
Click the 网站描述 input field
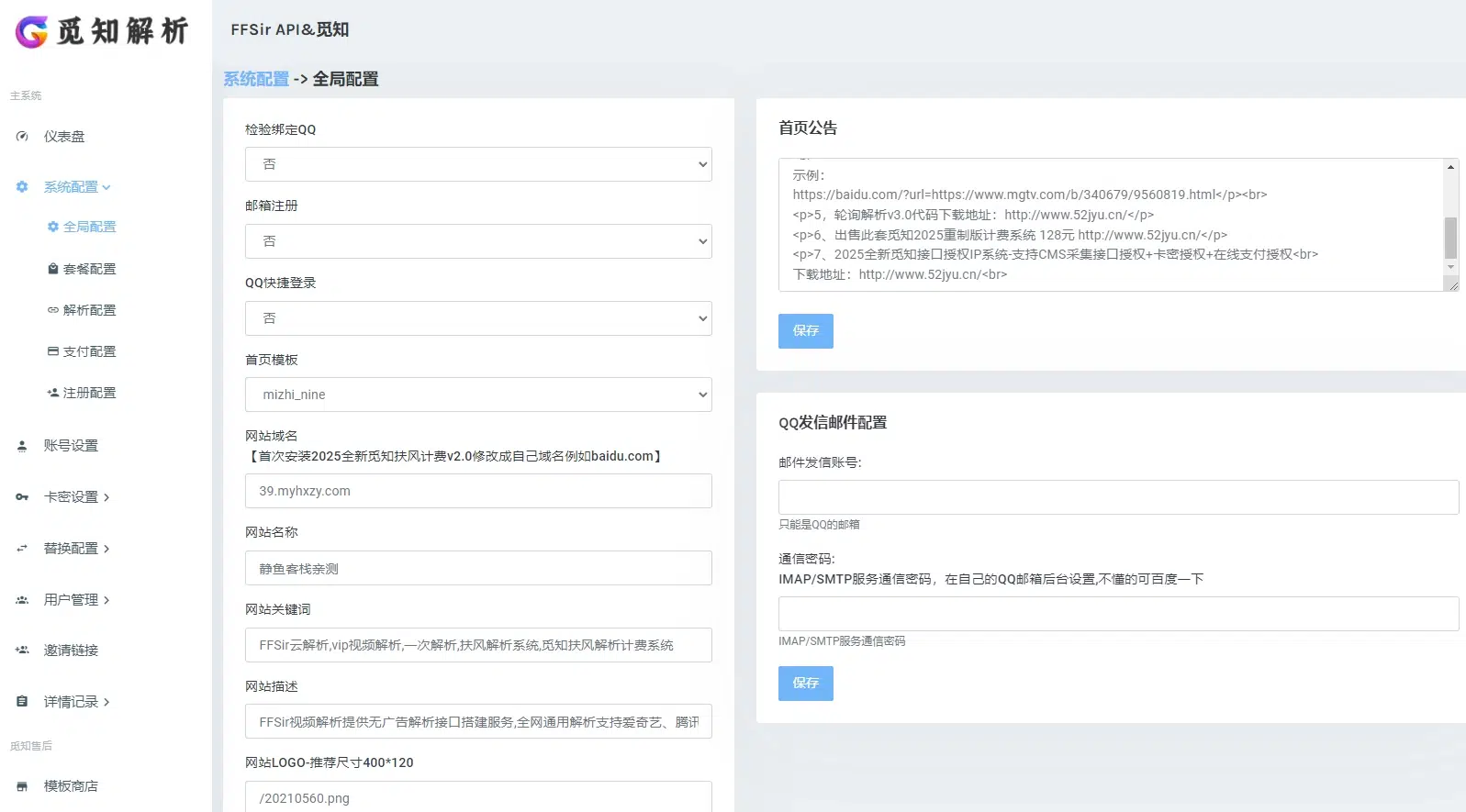478,722
